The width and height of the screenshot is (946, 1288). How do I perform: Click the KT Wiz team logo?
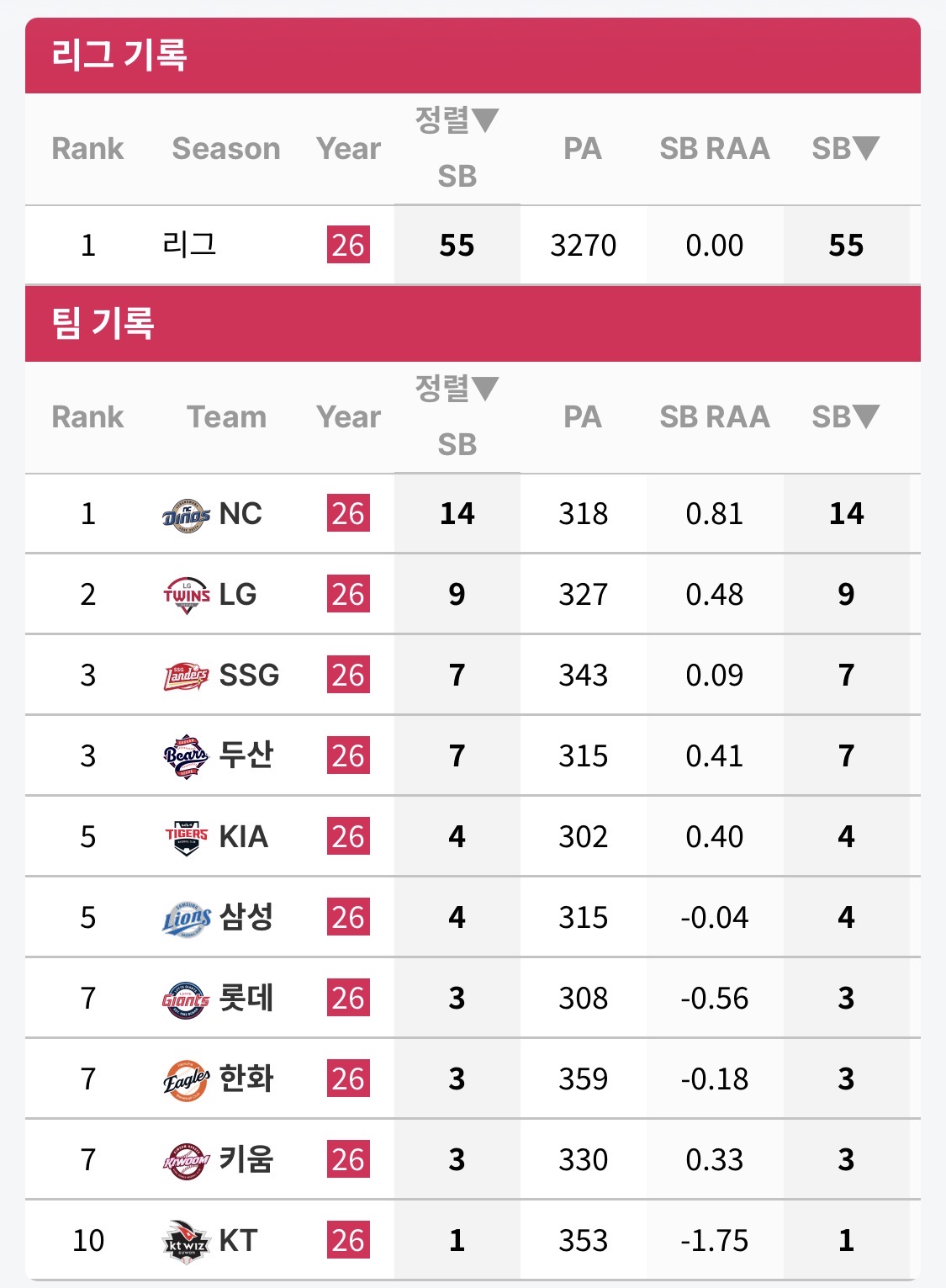(x=186, y=1241)
